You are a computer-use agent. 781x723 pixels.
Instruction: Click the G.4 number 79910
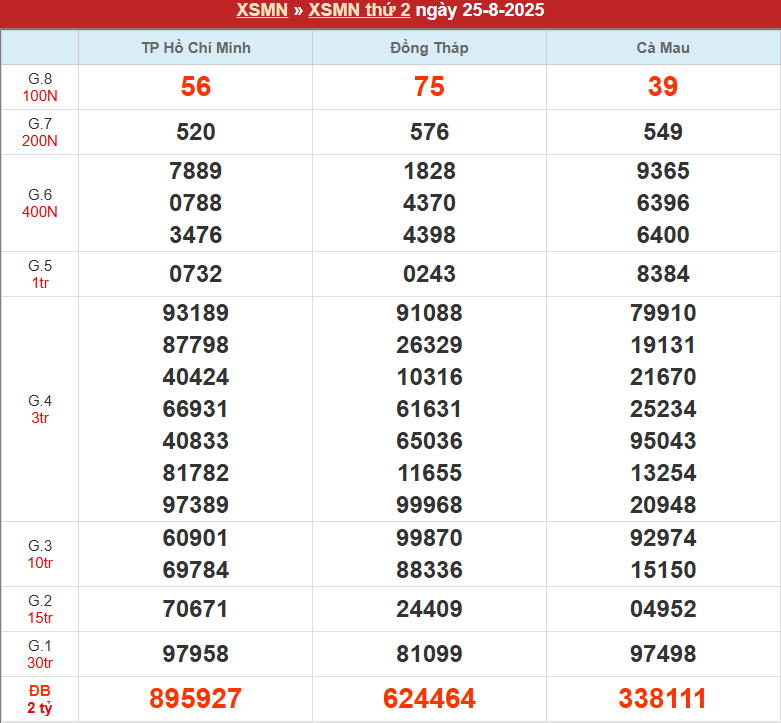663,313
